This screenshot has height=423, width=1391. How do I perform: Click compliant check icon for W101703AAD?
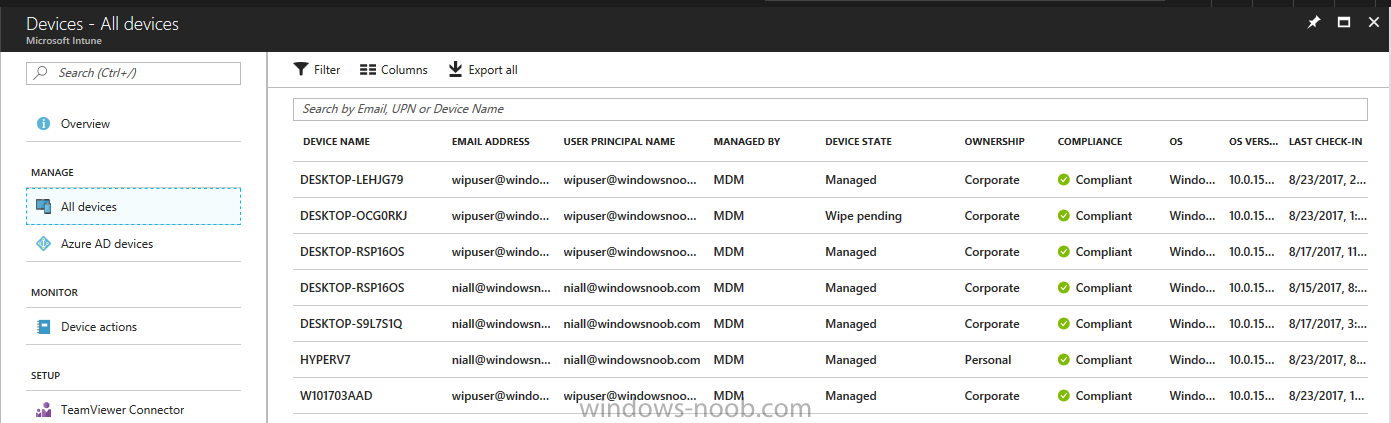(1064, 396)
